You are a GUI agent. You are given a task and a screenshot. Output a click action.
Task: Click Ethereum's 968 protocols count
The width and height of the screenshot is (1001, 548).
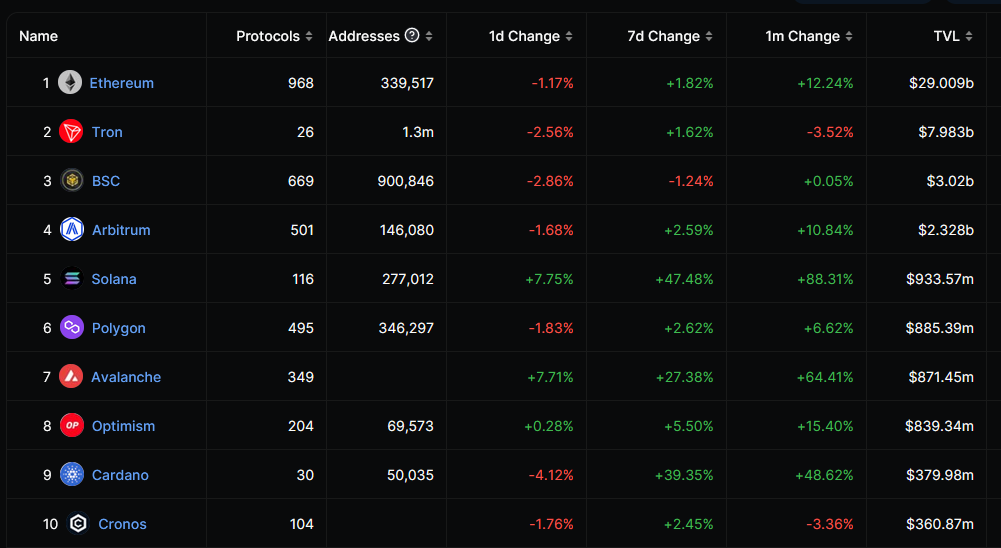[x=301, y=83]
